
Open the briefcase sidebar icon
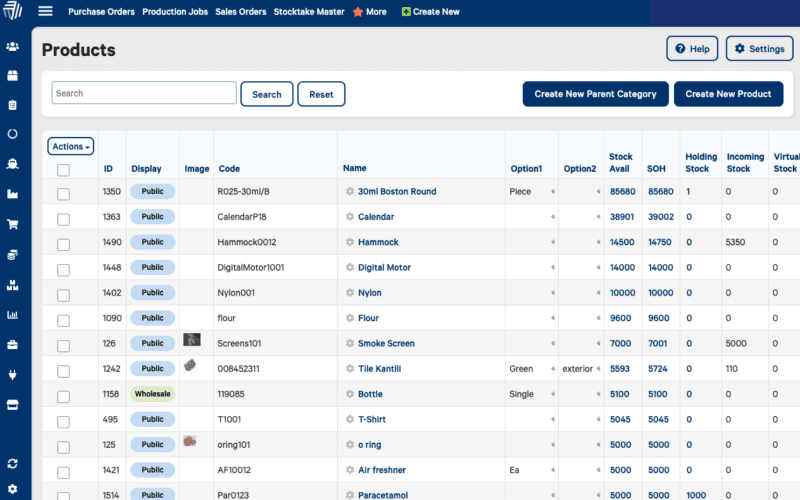point(12,345)
